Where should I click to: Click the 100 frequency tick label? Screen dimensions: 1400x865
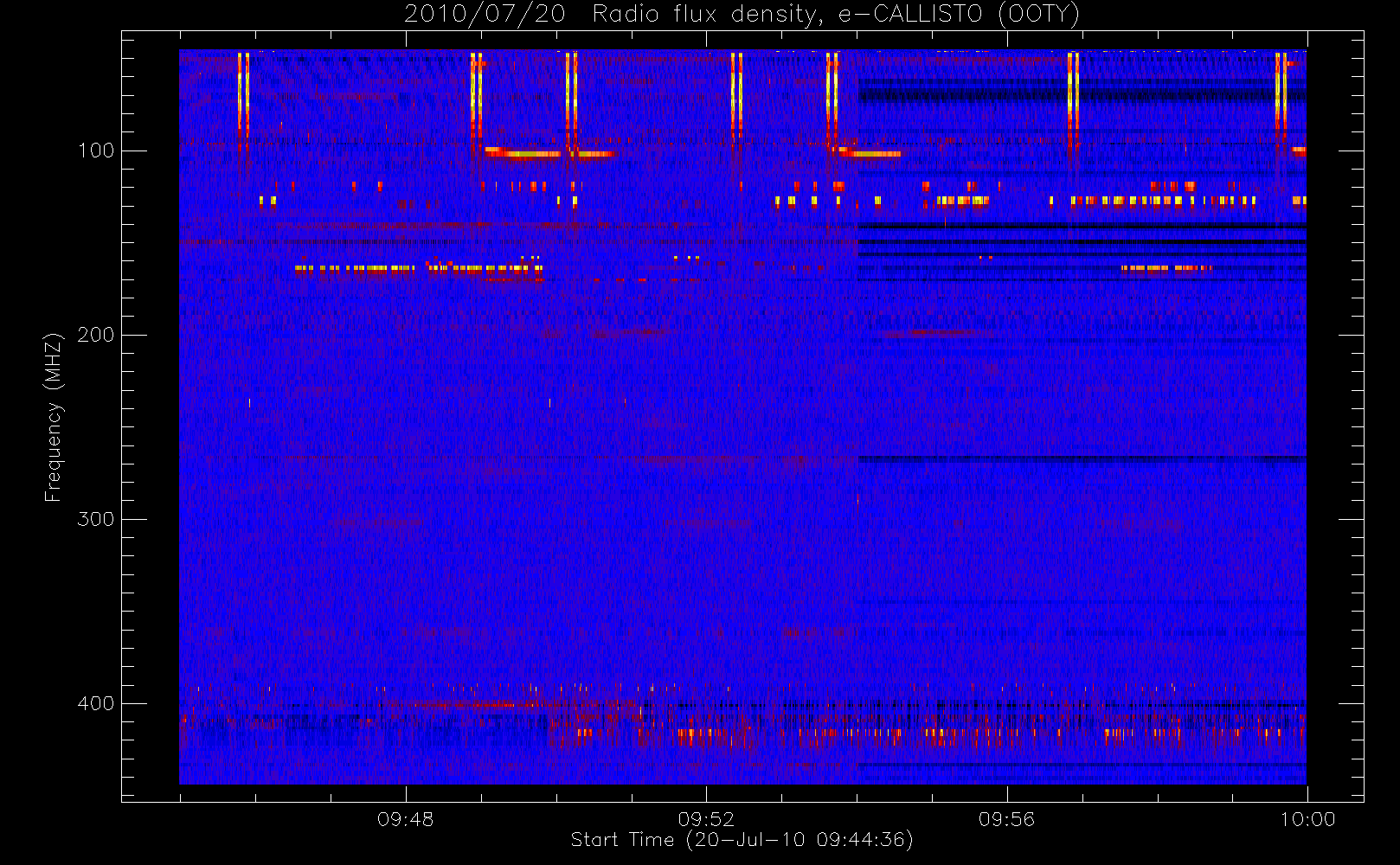pyautogui.click(x=95, y=151)
